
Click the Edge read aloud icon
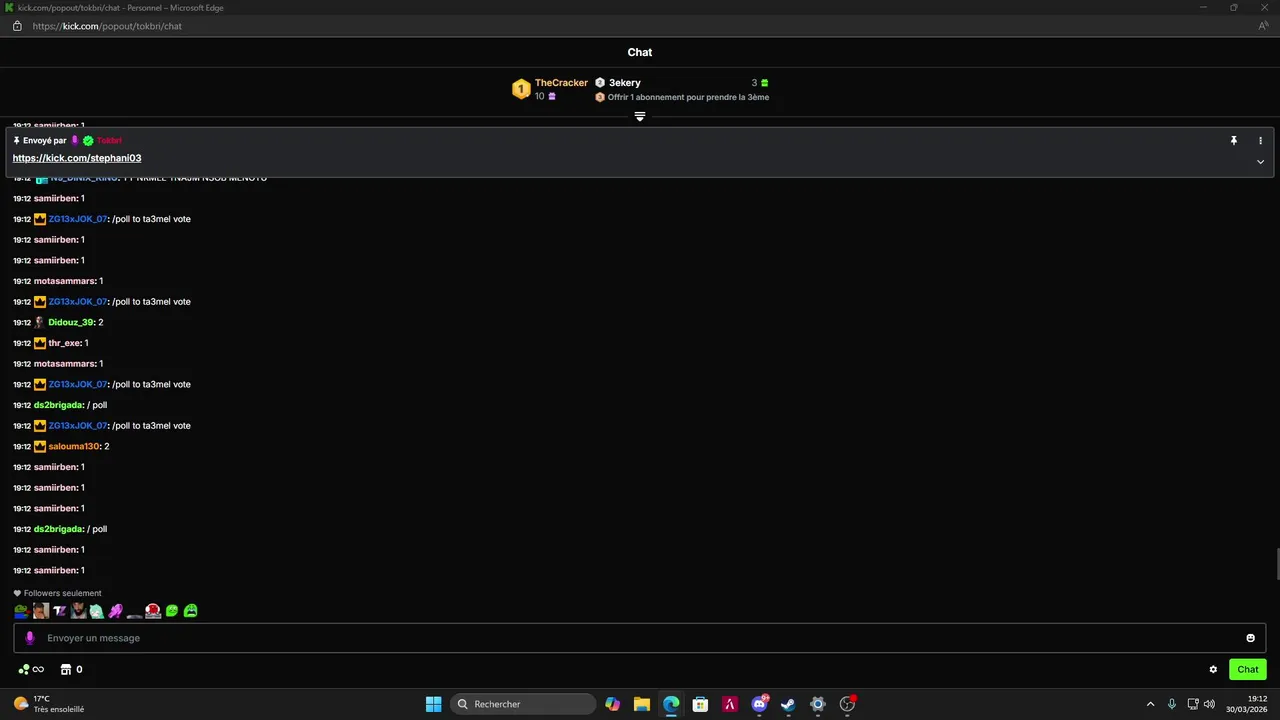[x=1263, y=26]
